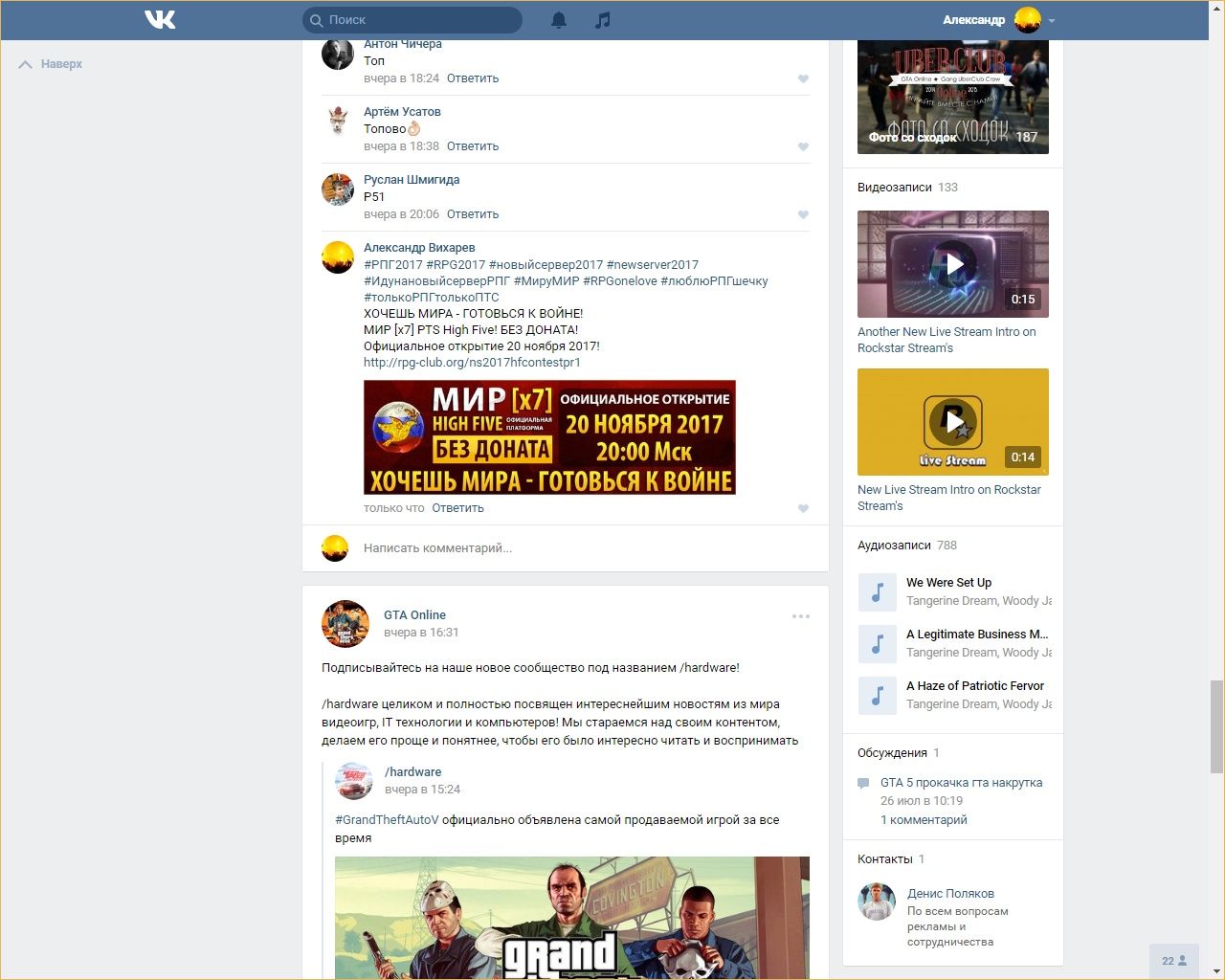Open Денис Поляков's profile name

[950, 894]
